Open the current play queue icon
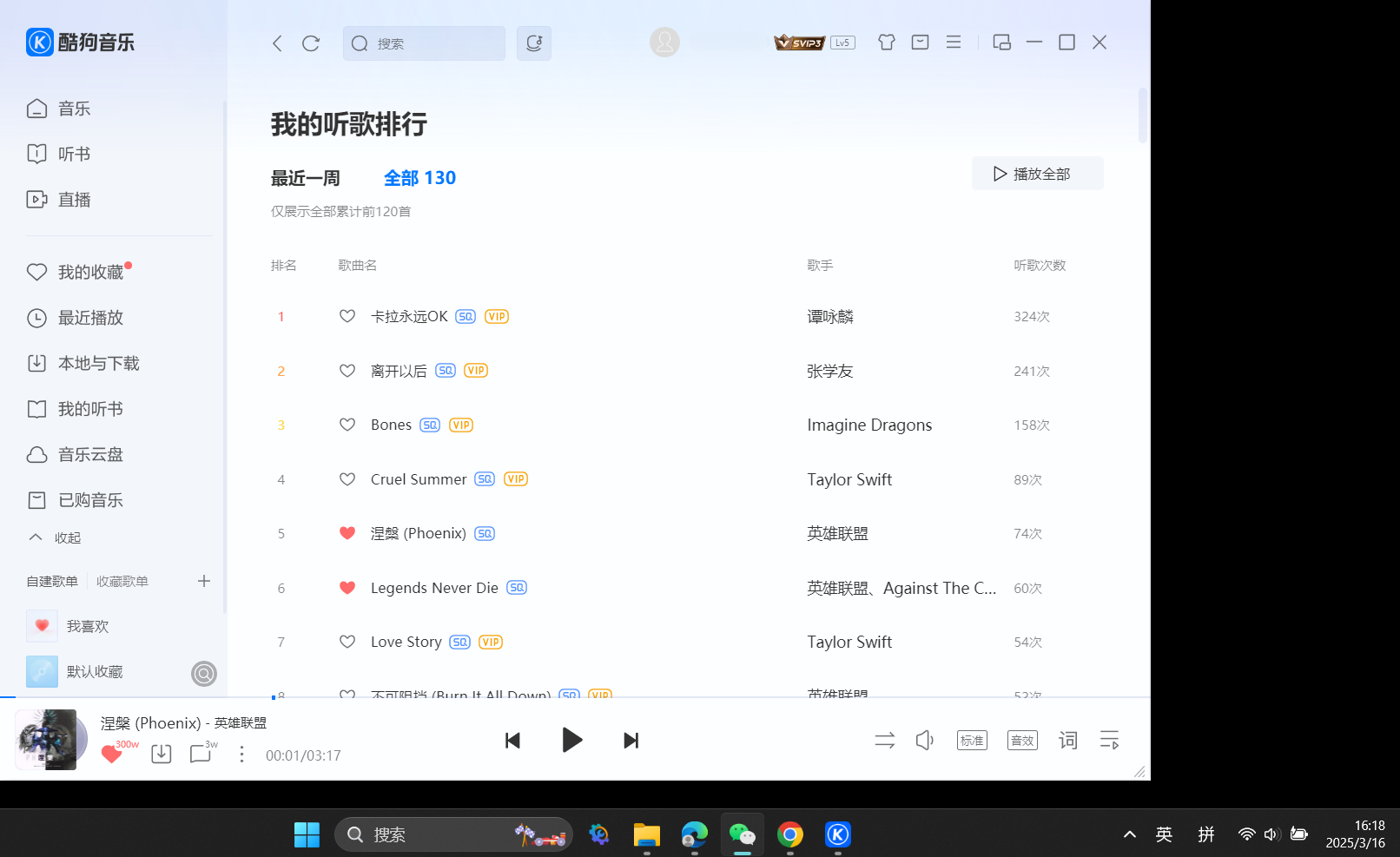The image size is (1400, 857). [1109, 740]
